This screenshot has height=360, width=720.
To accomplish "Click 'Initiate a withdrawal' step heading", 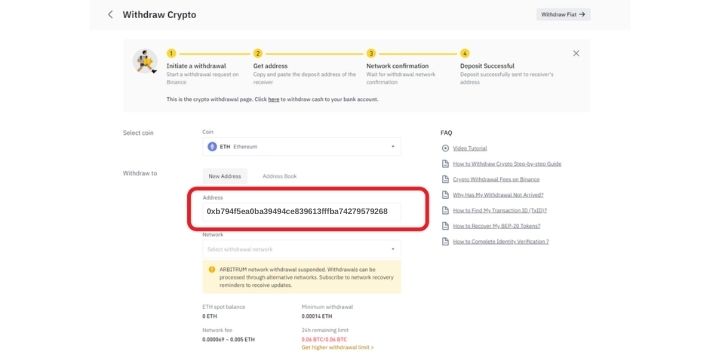I will click(x=196, y=66).
